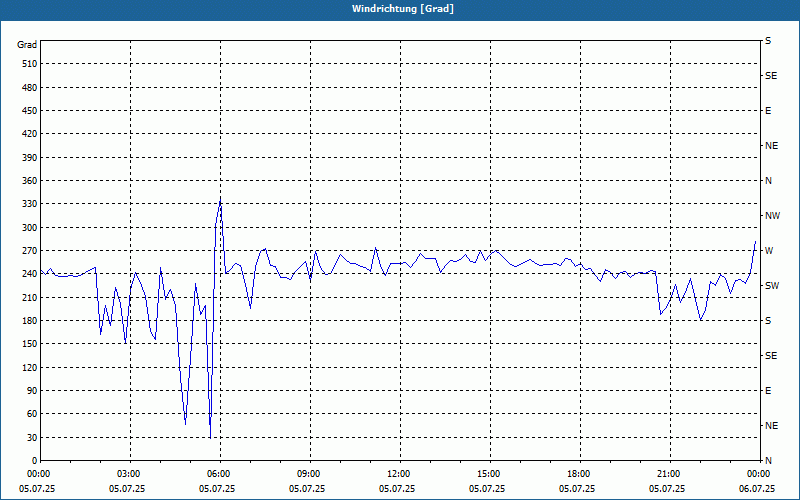Select the 06.07.25 date label
This screenshot has width=800, height=500.
click(x=757, y=489)
